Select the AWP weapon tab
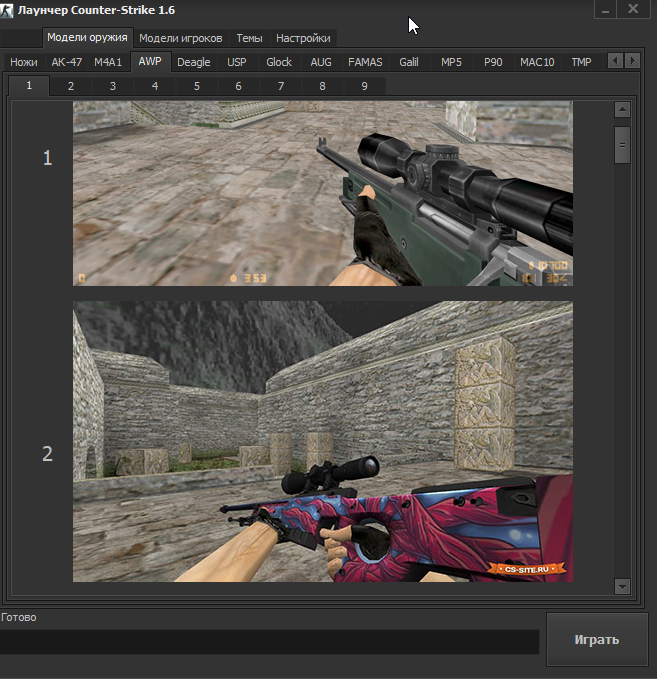The image size is (657, 679). click(150, 61)
